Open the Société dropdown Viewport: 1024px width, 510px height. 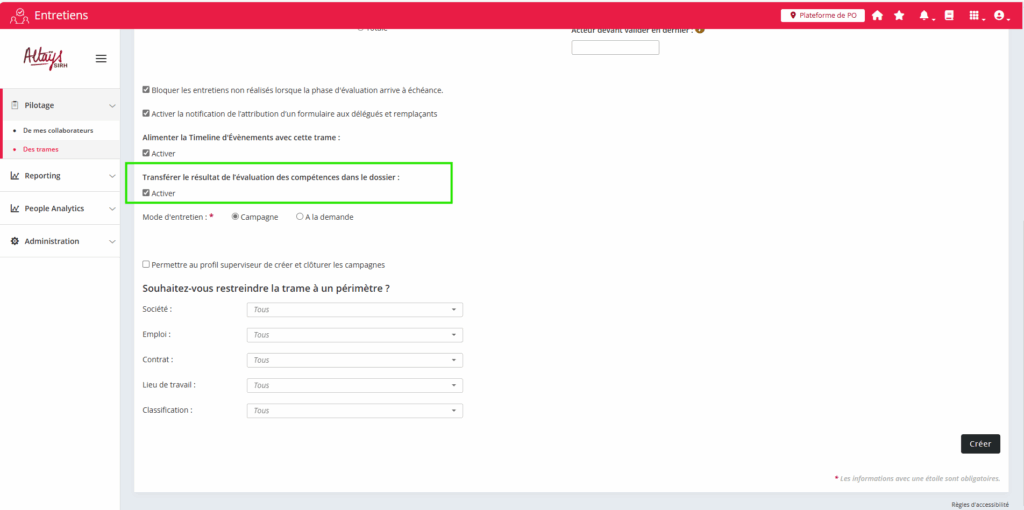pyautogui.click(x=354, y=310)
